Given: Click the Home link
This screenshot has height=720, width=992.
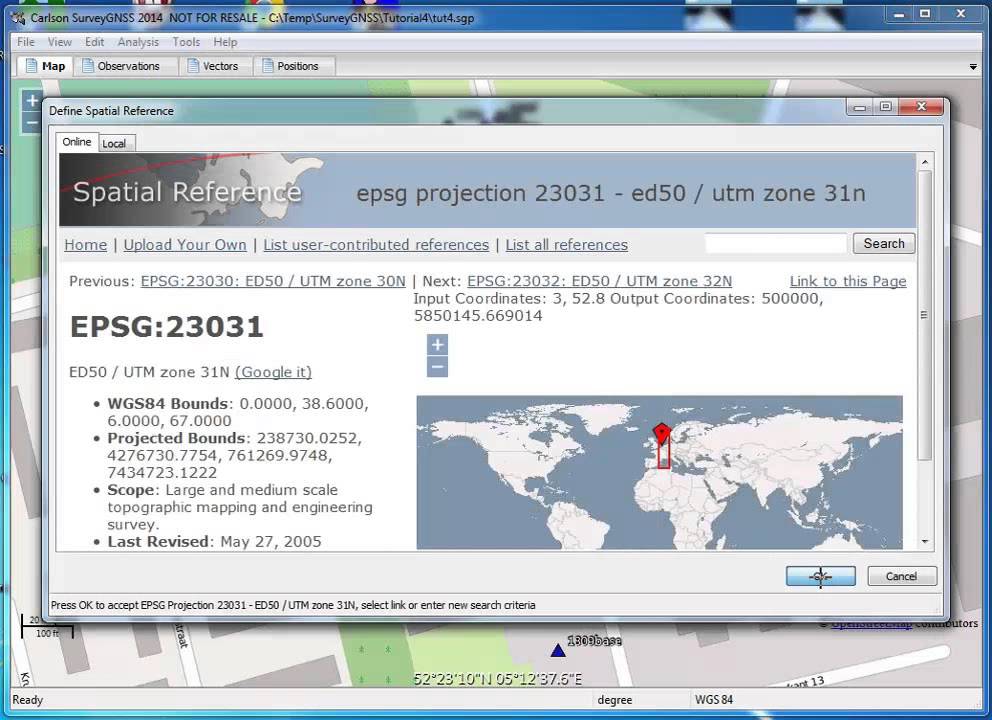Looking at the screenshot, I should click(x=85, y=245).
